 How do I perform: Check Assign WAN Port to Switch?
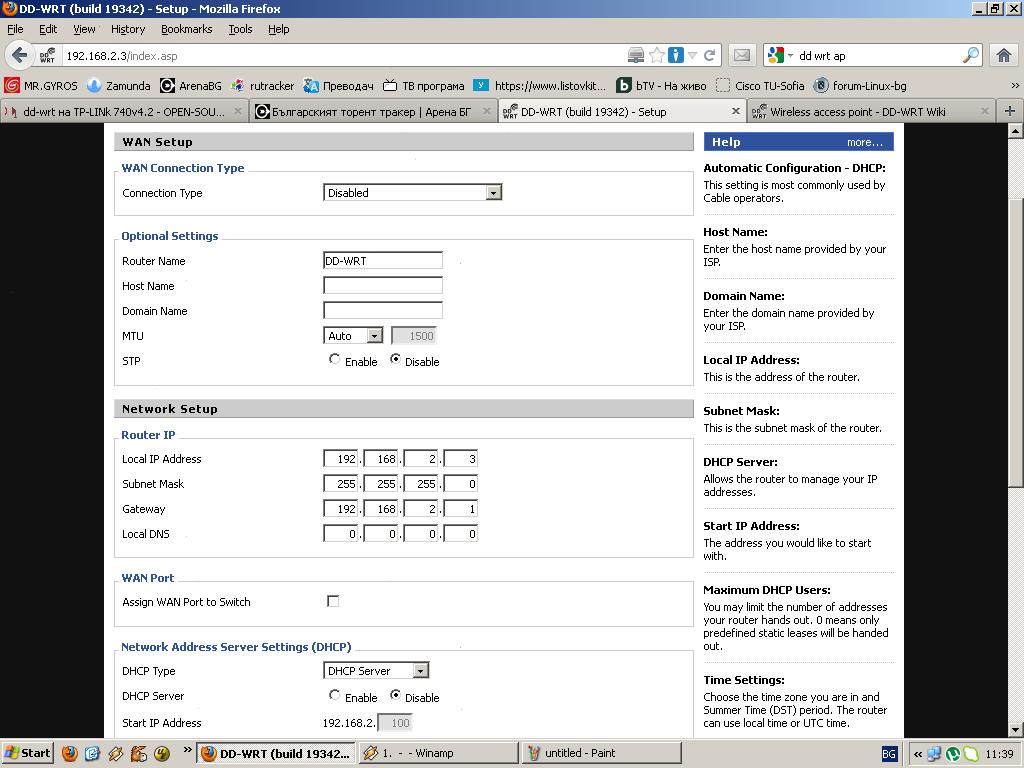[x=333, y=601]
